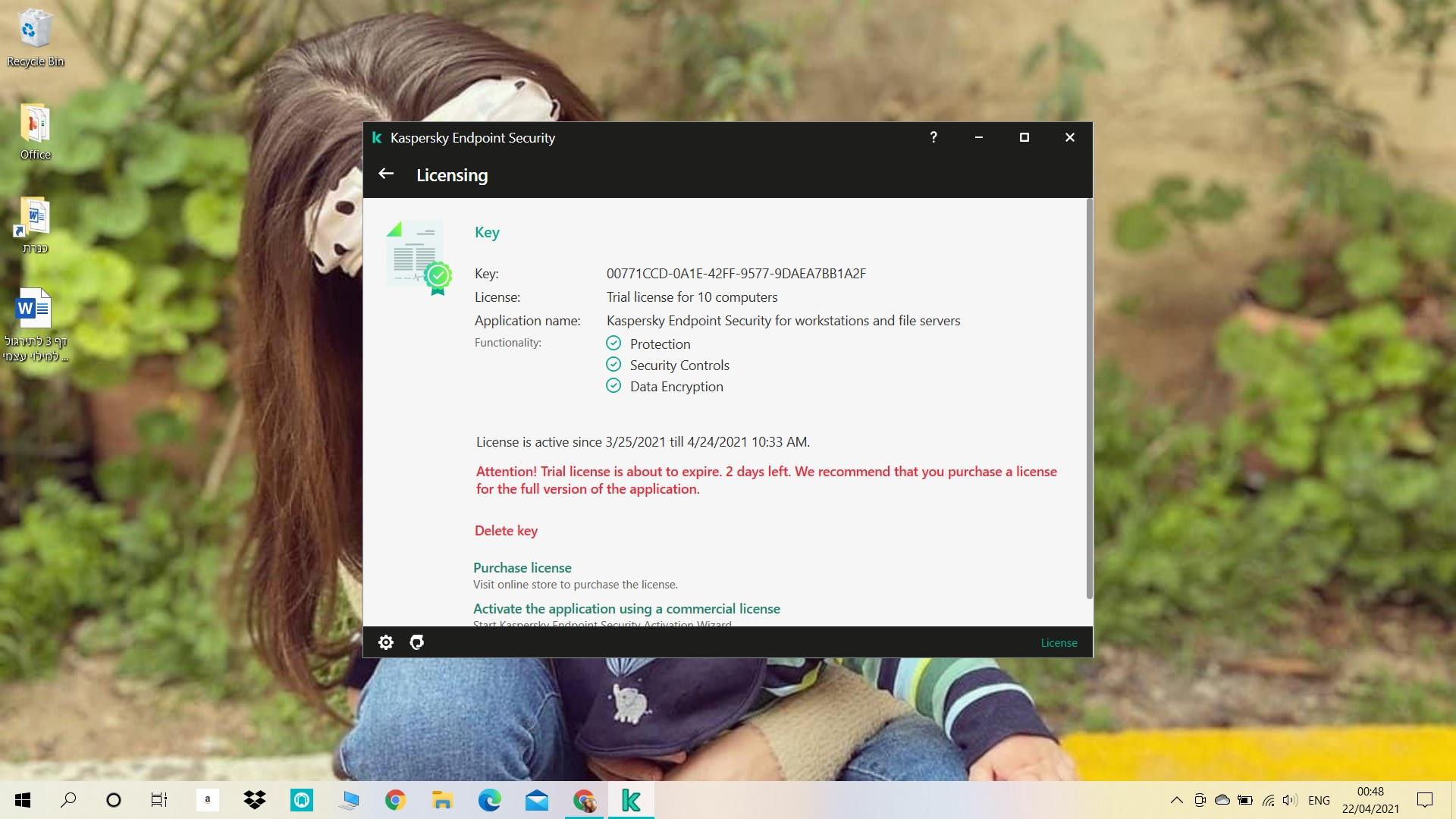Screen dimensions: 1456x819
Task: Click the application name value text
Action: (x=783, y=321)
